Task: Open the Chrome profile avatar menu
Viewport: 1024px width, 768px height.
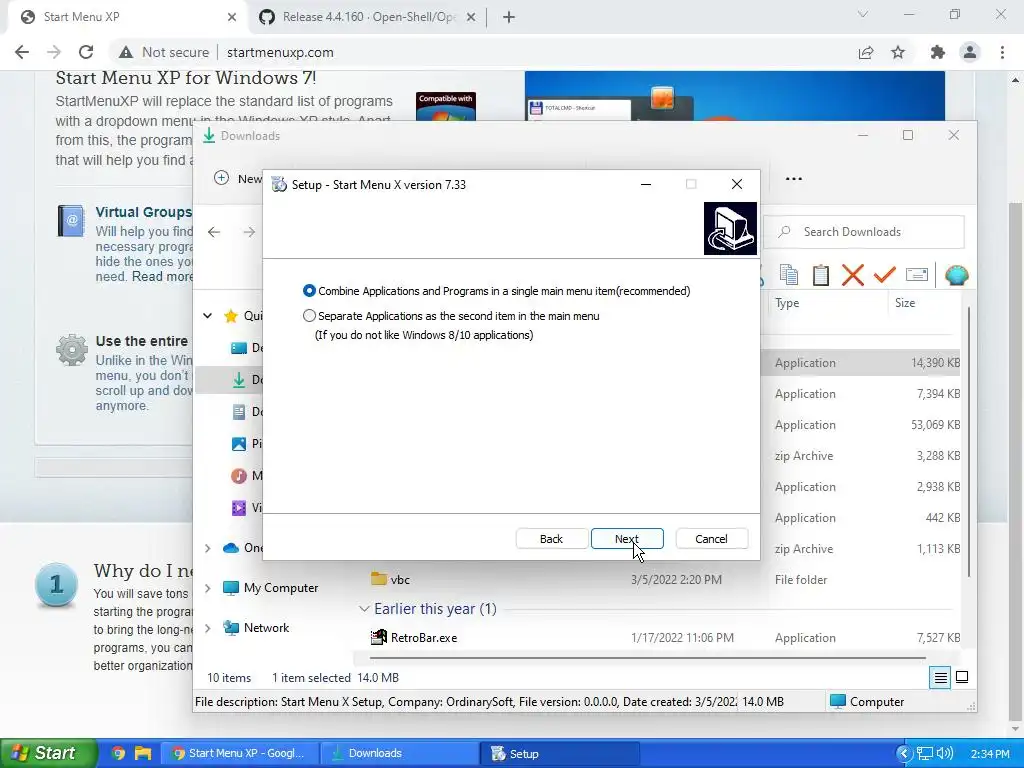Action: click(970, 53)
